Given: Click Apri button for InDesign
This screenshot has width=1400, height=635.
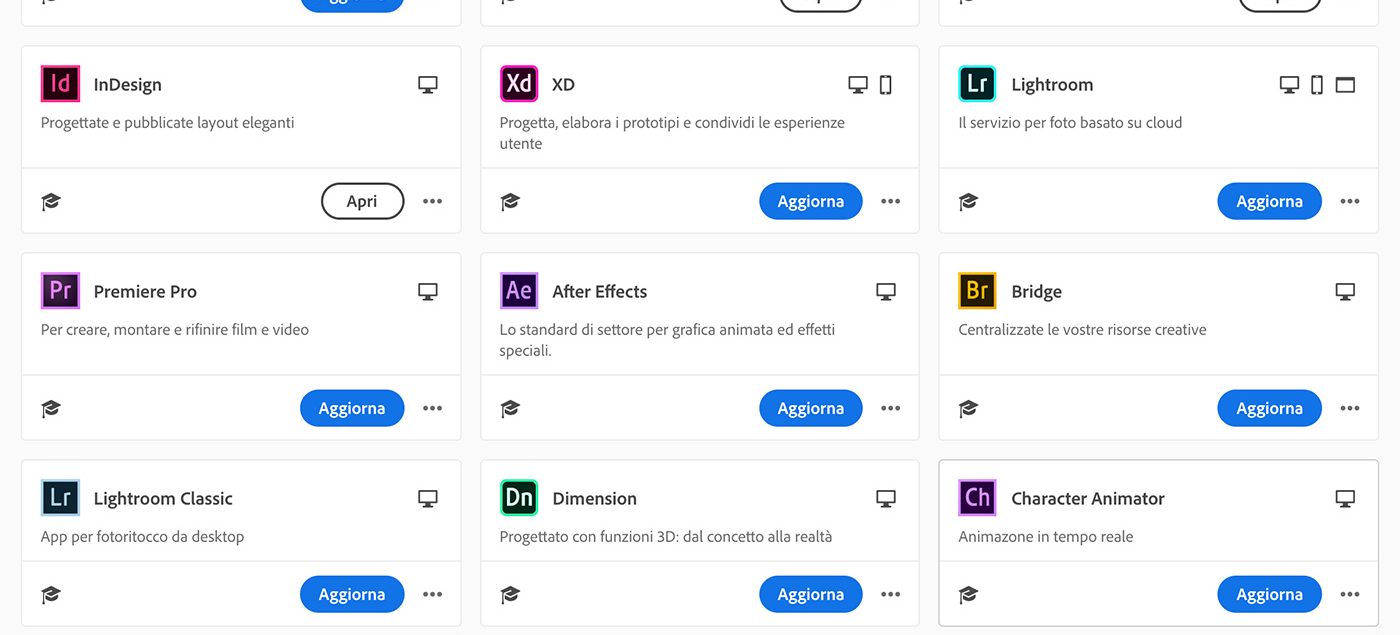Looking at the screenshot, I should point(362,201).
